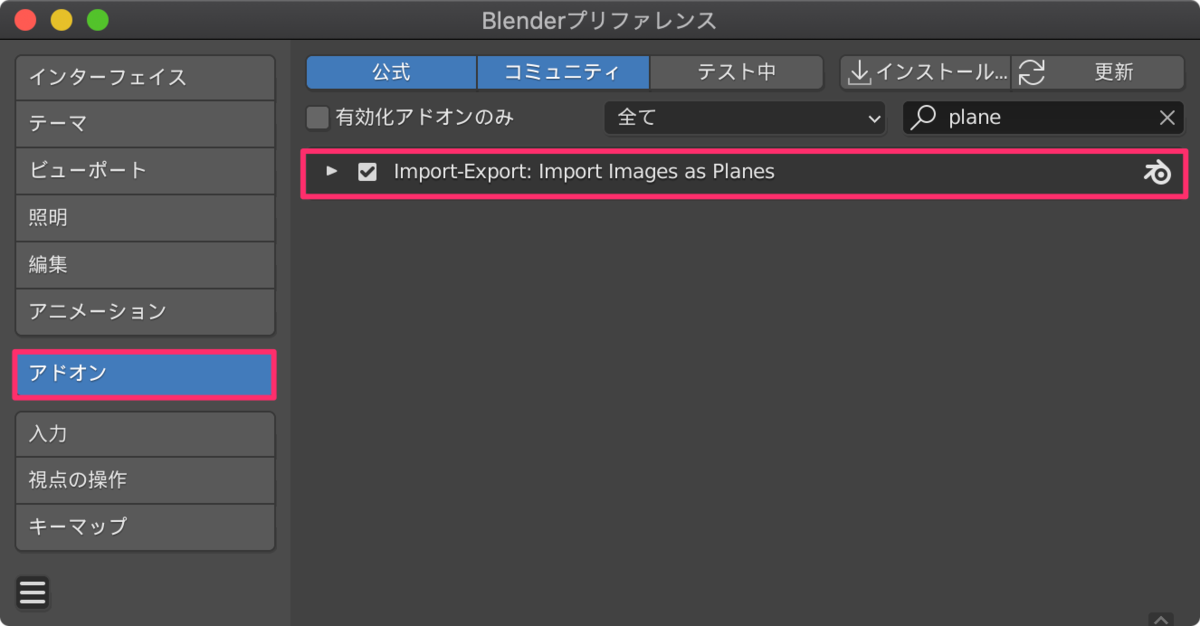This screenshot has height=626, width=1200.
Task: Switch to the 公式 addons tab
Action: (390, 71)
